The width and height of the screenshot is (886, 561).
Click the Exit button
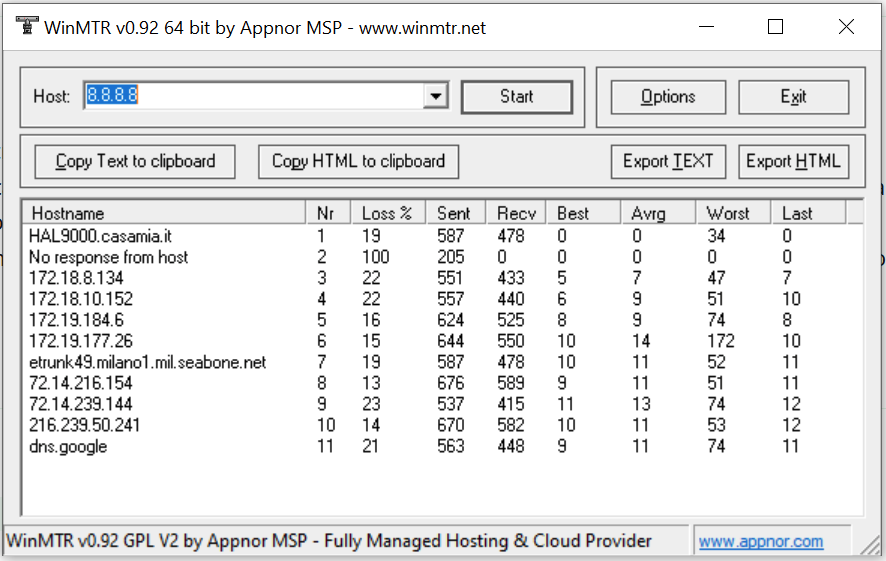[x=793, y=97]
